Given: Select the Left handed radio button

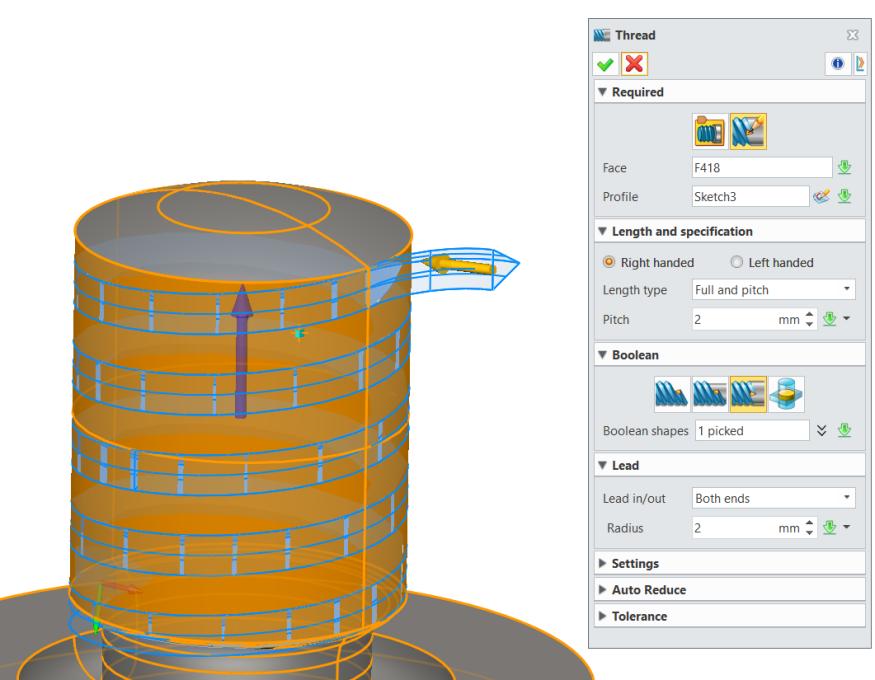Looking at the screenshot, I should pos(736,262).
